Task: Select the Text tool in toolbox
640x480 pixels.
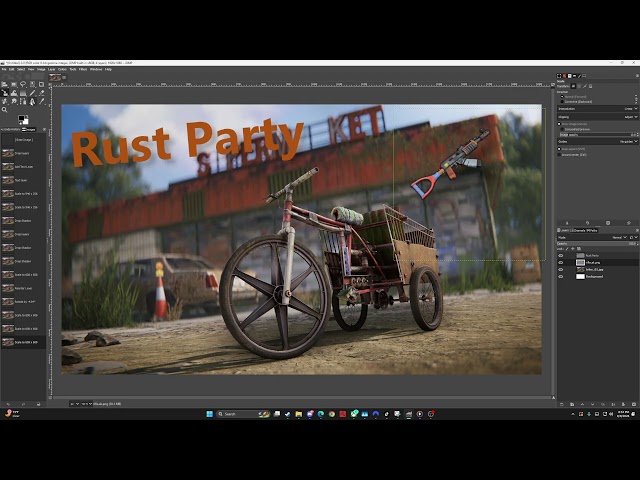Action: (32, 101)
